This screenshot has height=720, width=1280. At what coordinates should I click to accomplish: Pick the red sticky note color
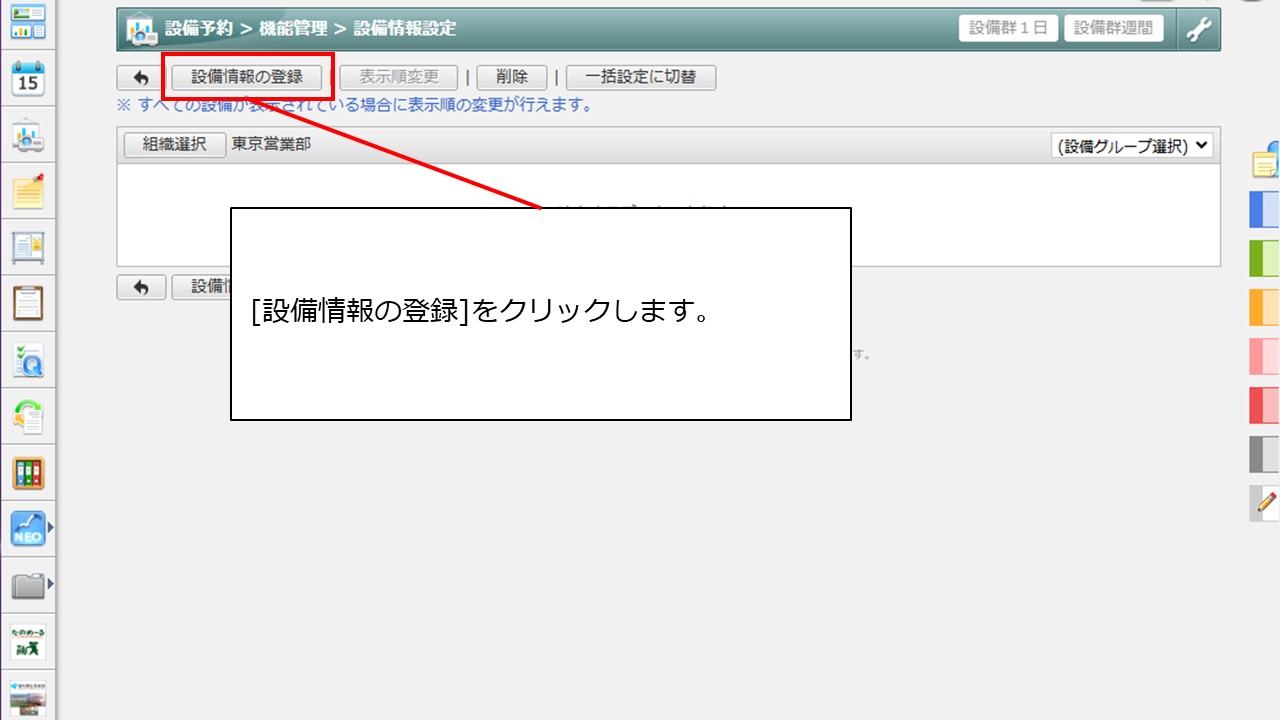point(1265,405)
